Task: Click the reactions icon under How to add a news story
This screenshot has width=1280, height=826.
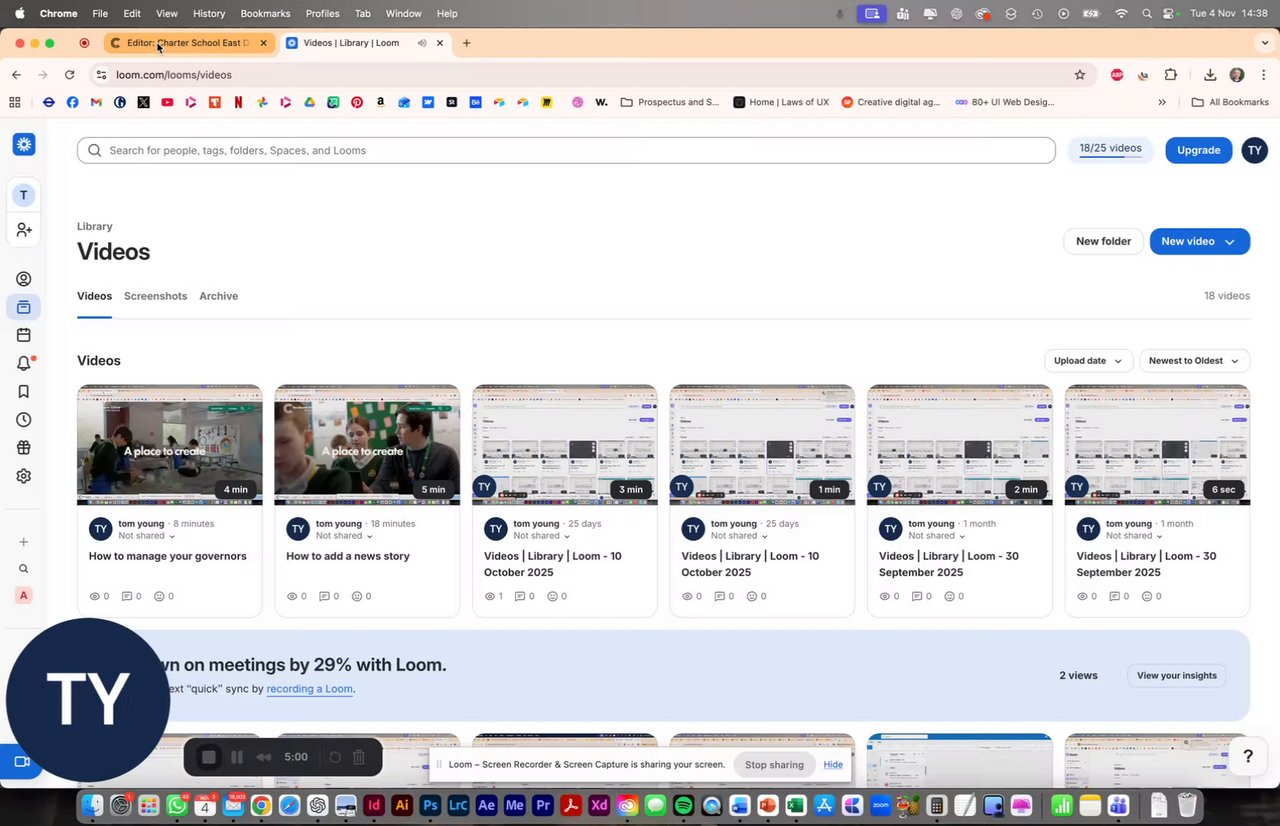Action: [357, 596]
